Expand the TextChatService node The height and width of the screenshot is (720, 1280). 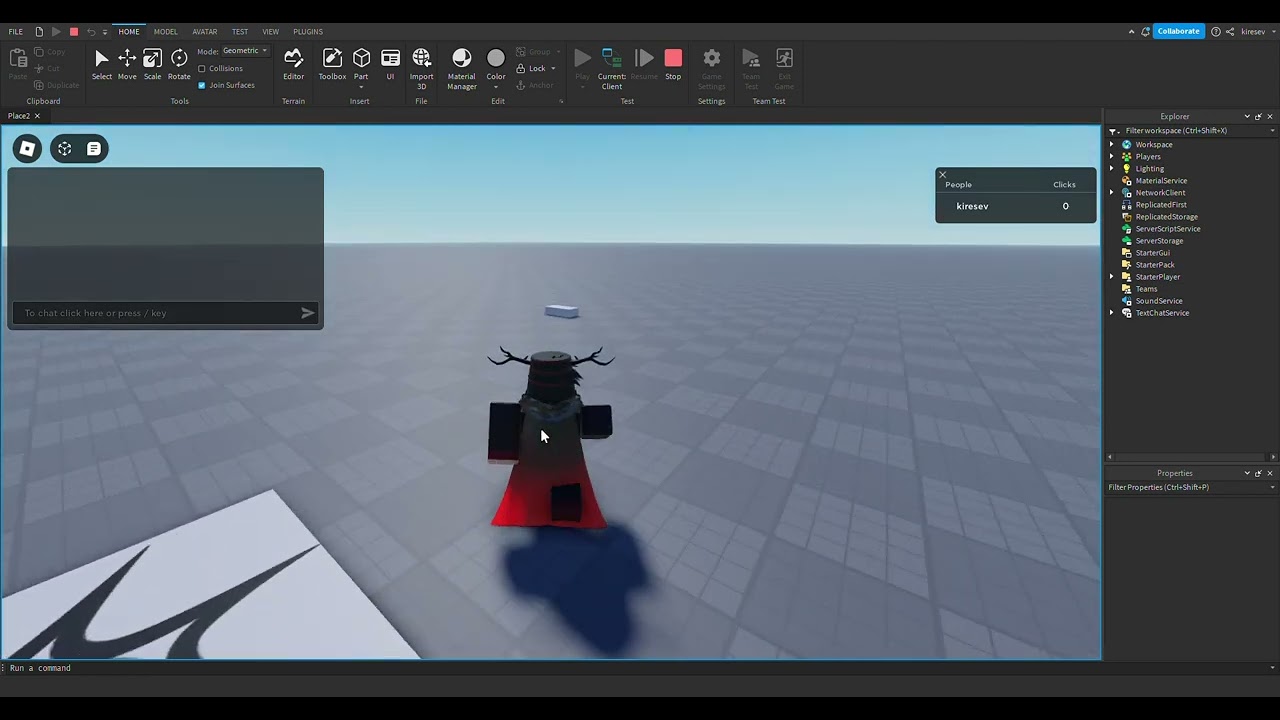click(1112, 313)
